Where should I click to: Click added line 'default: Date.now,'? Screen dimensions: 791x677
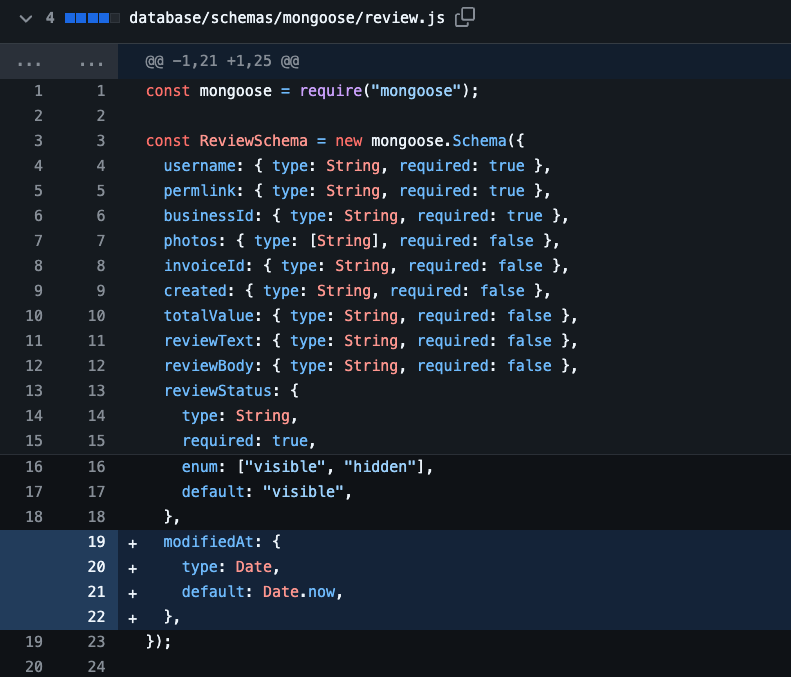point(262,592)
